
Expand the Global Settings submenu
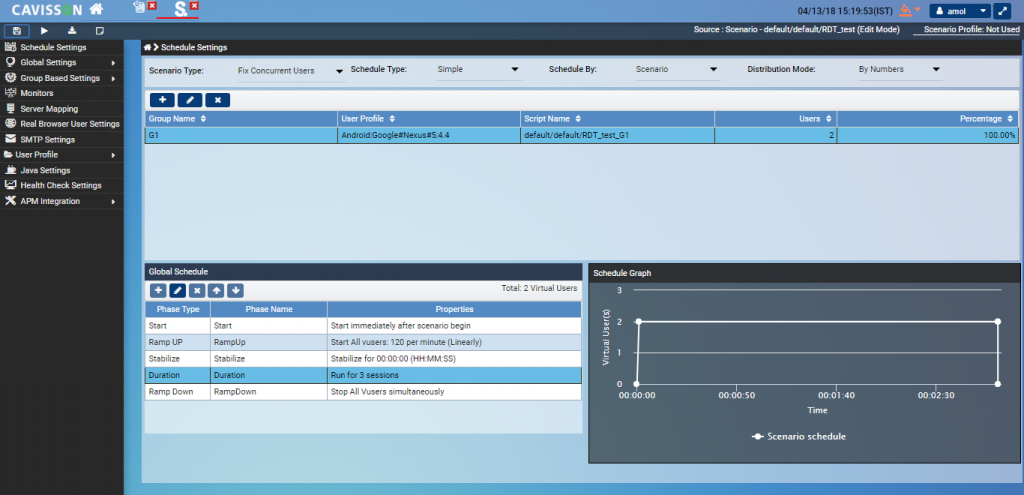(60, 62)
